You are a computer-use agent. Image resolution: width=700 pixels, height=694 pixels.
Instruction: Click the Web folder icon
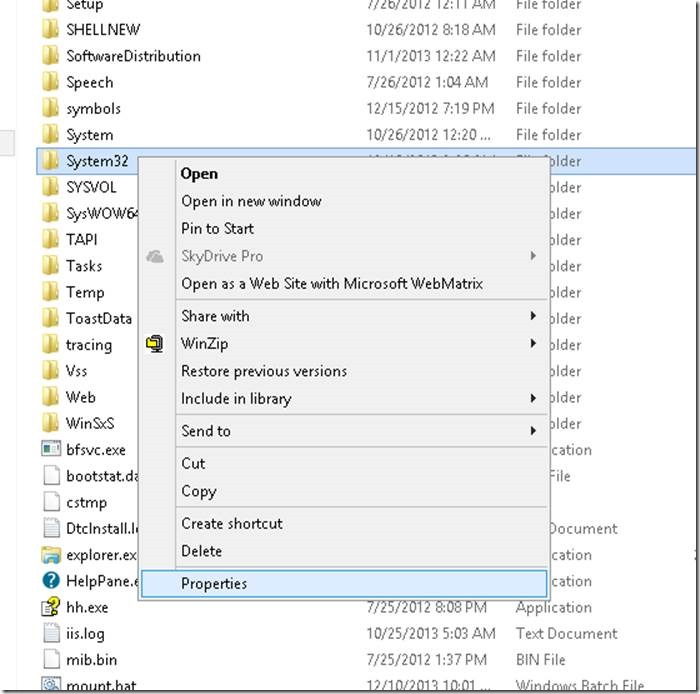click(50, 397)
